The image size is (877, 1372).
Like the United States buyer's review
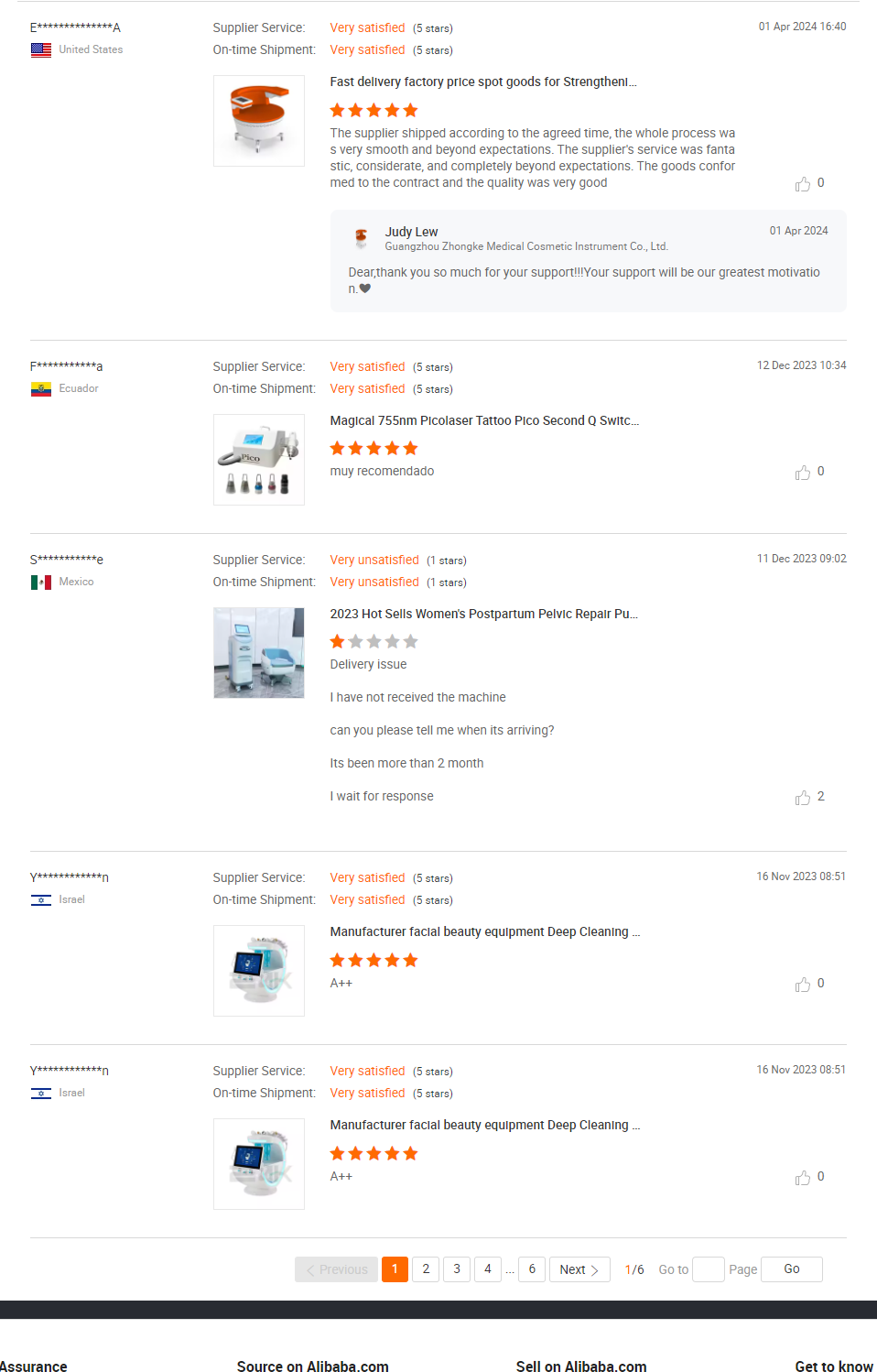point(803,184)
